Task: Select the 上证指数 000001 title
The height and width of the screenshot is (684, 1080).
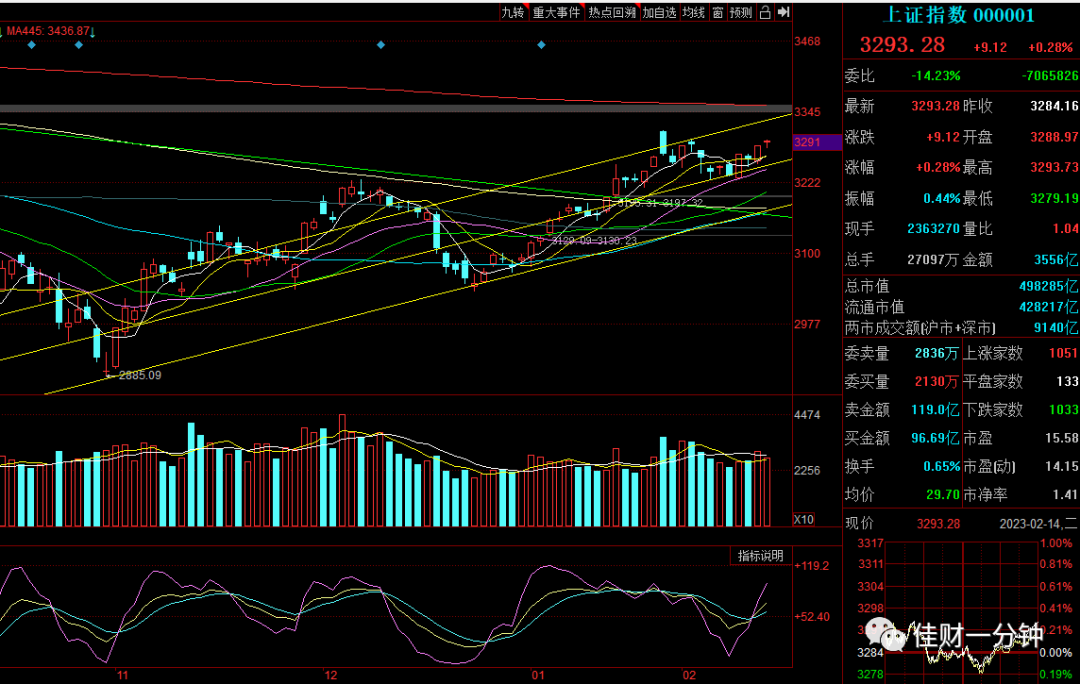Action: point(958,15)
